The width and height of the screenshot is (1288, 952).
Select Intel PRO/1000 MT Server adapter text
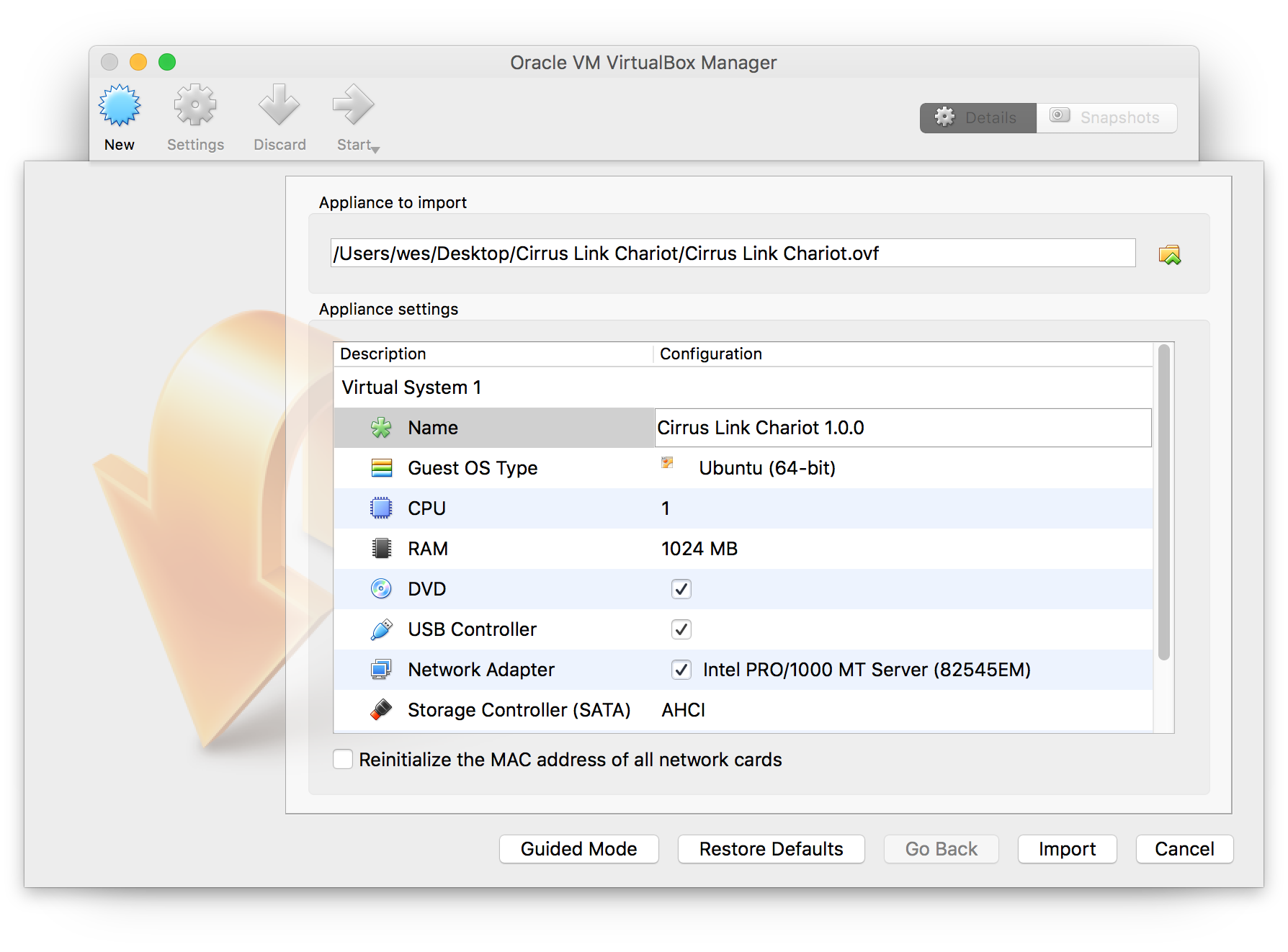pos(867,670)
